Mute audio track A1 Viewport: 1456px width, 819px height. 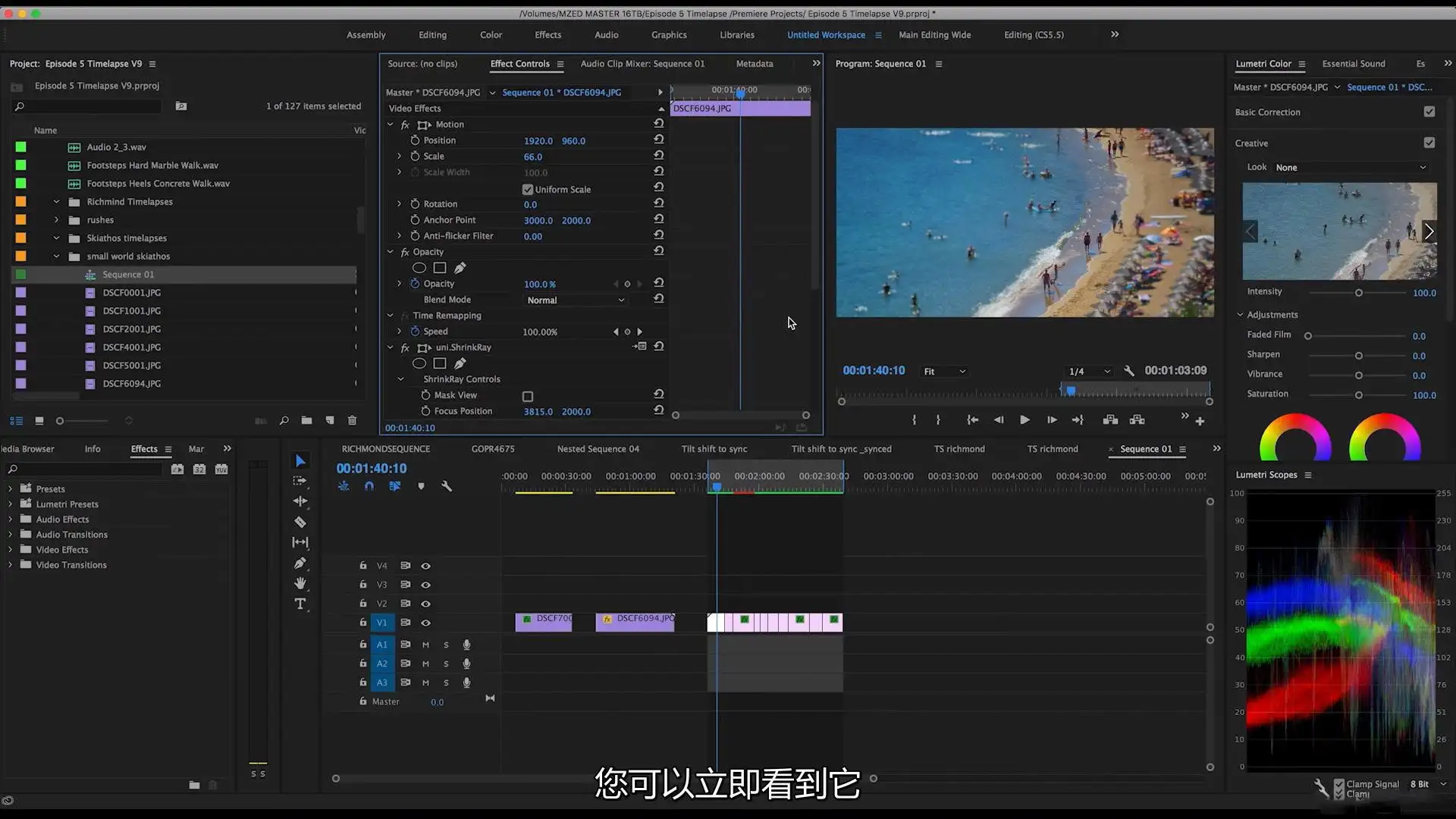(x=425, y=645)
